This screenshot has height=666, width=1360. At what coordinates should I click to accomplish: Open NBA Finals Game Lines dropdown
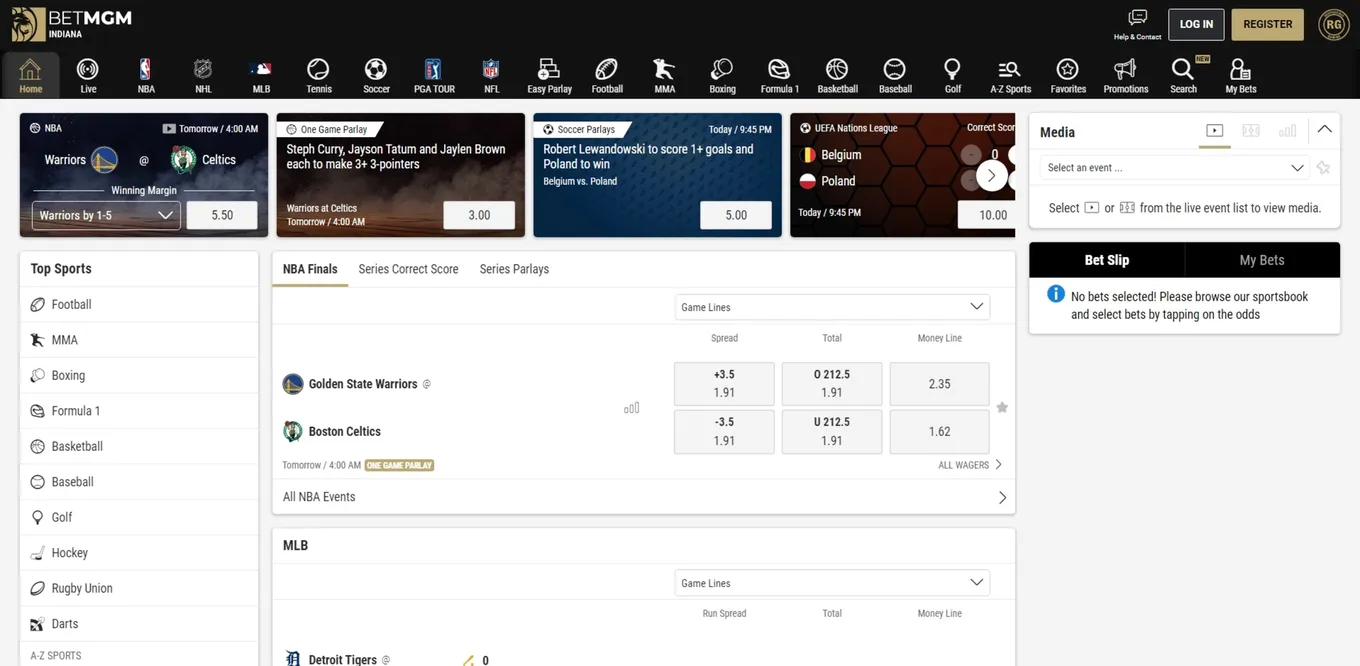[832, 307]
